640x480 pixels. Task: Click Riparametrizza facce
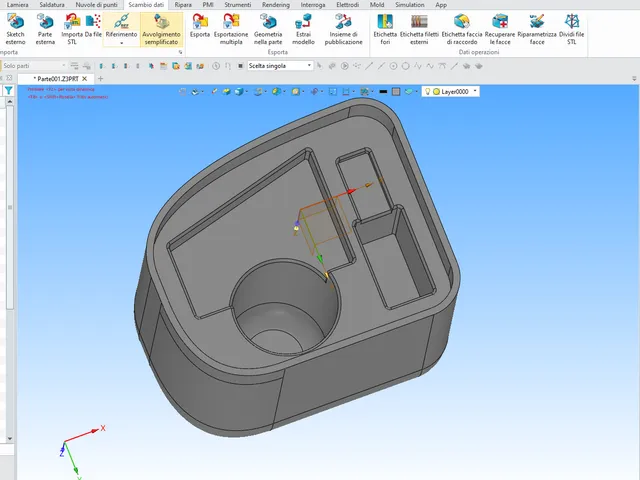coord(537,29)
